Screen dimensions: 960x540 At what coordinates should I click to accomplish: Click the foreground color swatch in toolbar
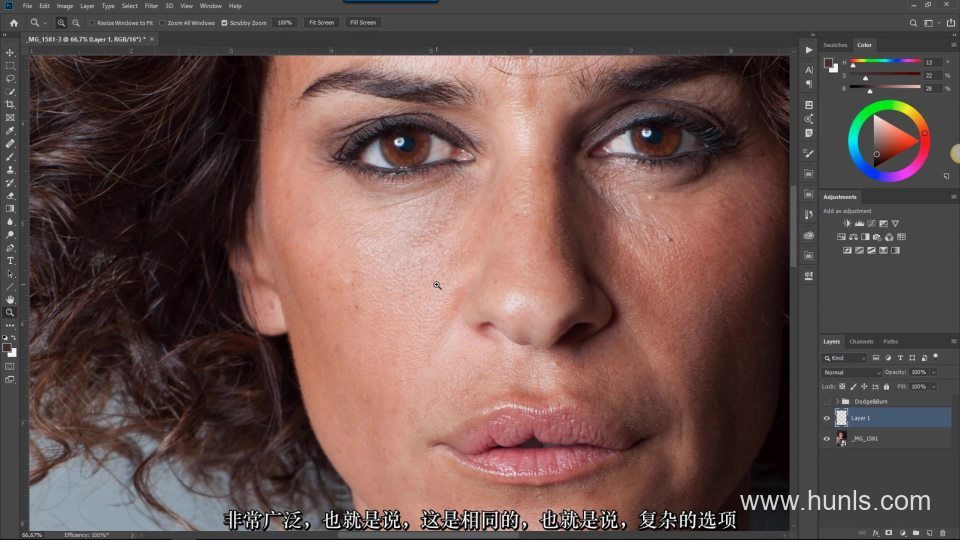(7, 348)
